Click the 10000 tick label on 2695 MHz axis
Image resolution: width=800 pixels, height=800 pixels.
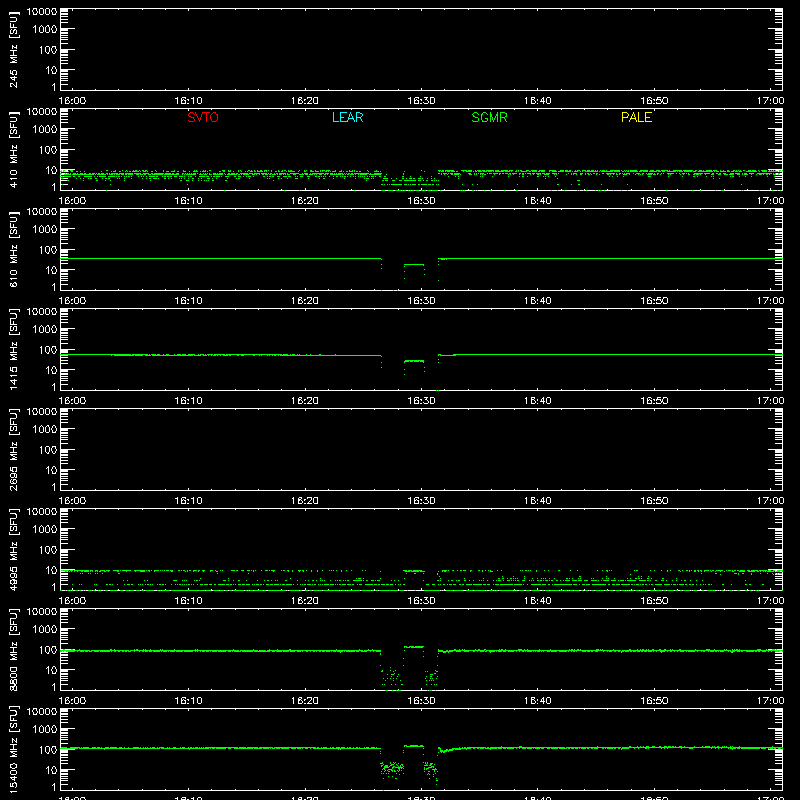point(42,412)
